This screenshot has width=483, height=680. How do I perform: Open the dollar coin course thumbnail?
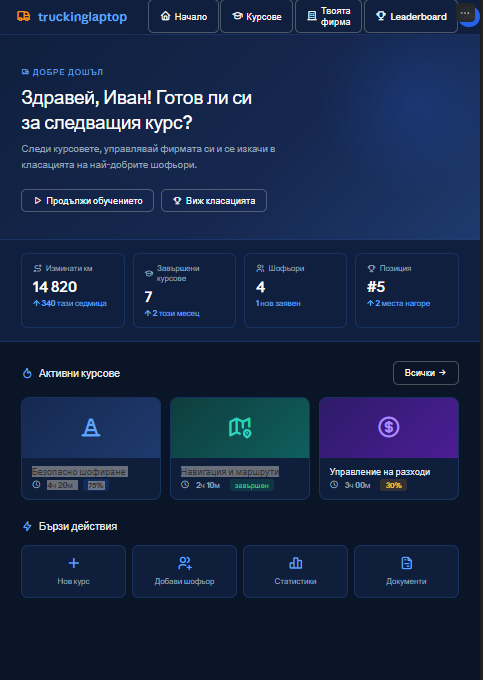(389, 428)
